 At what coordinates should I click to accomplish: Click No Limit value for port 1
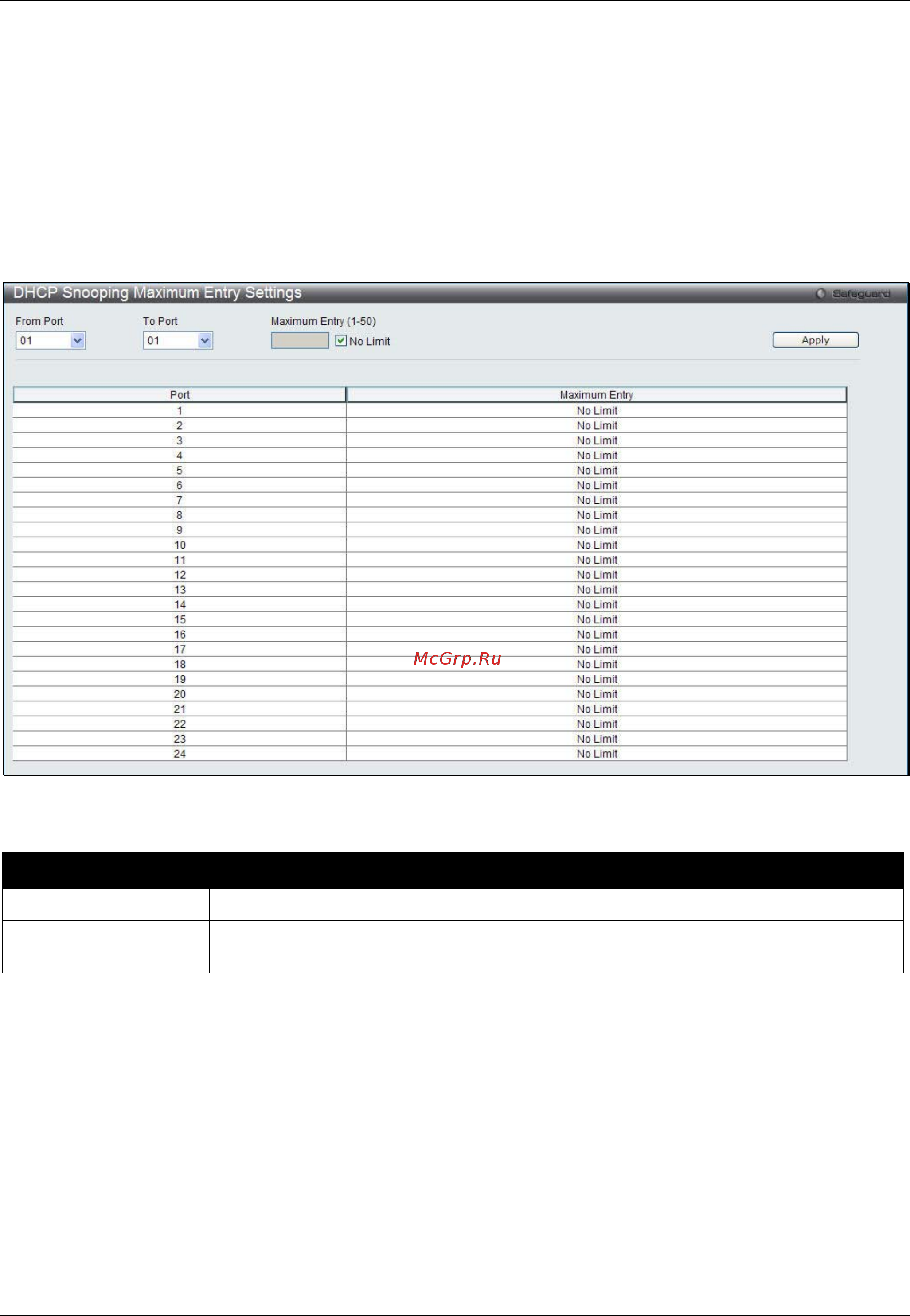(597, 411)
